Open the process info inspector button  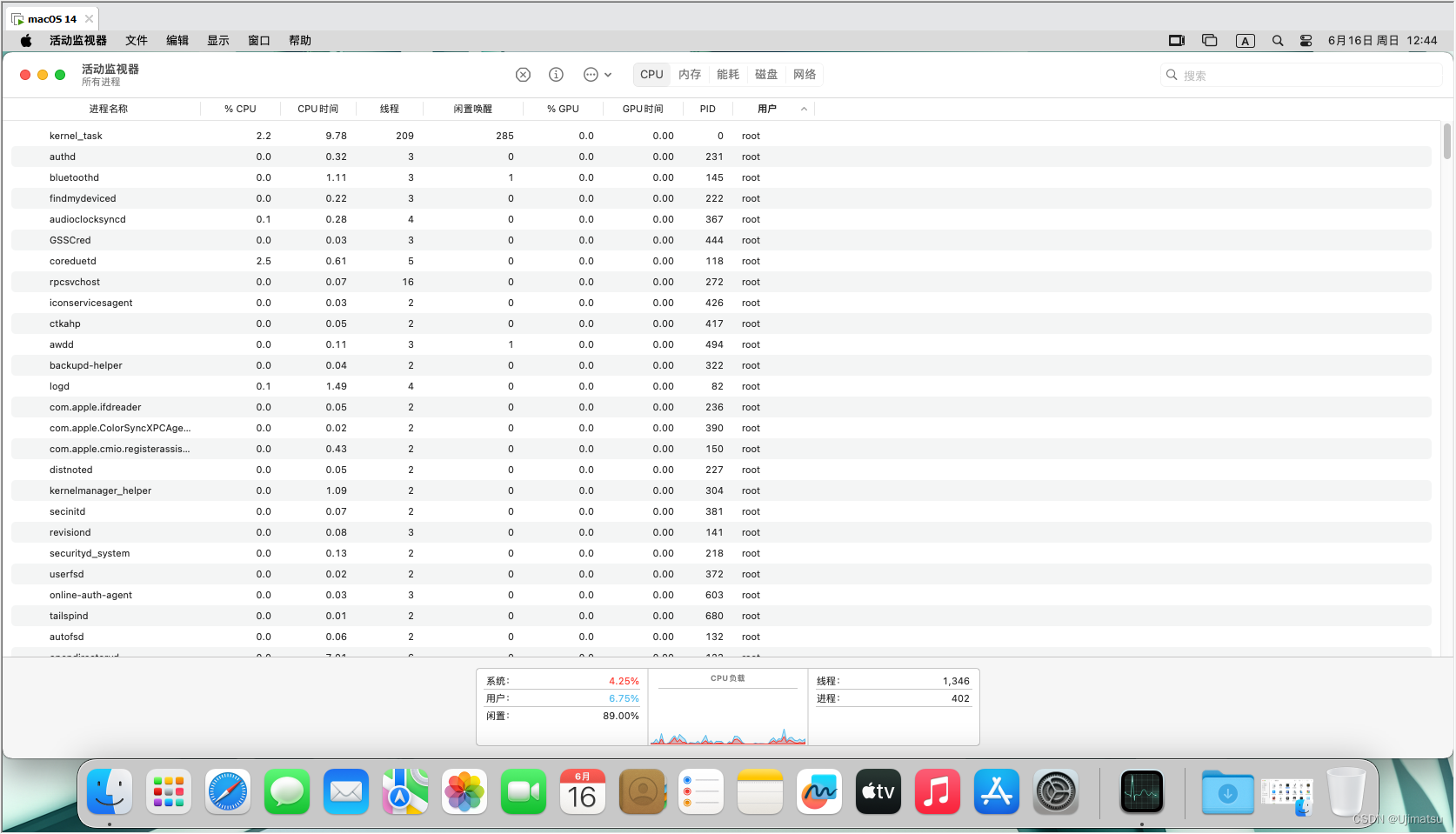coord(556,75)
